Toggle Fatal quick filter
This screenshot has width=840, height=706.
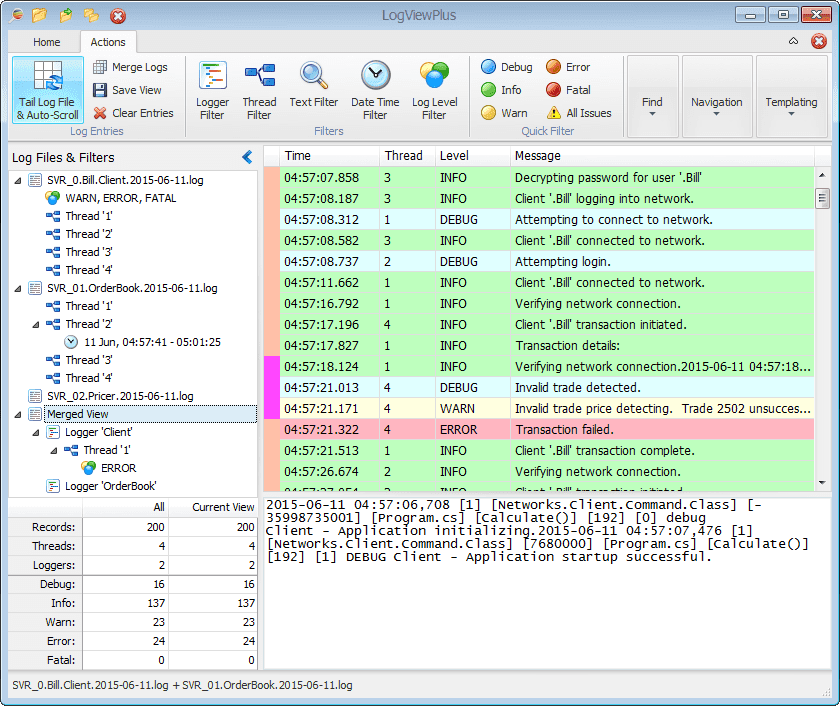tap(568, 90)
